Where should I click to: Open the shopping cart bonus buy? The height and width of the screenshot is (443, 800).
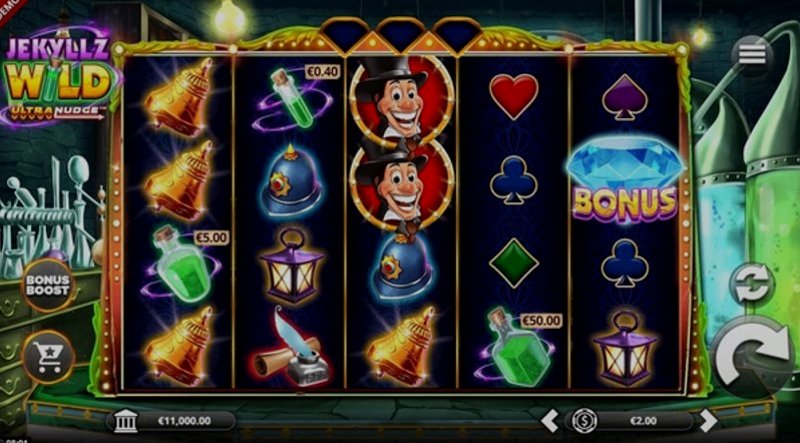(48, 357)
